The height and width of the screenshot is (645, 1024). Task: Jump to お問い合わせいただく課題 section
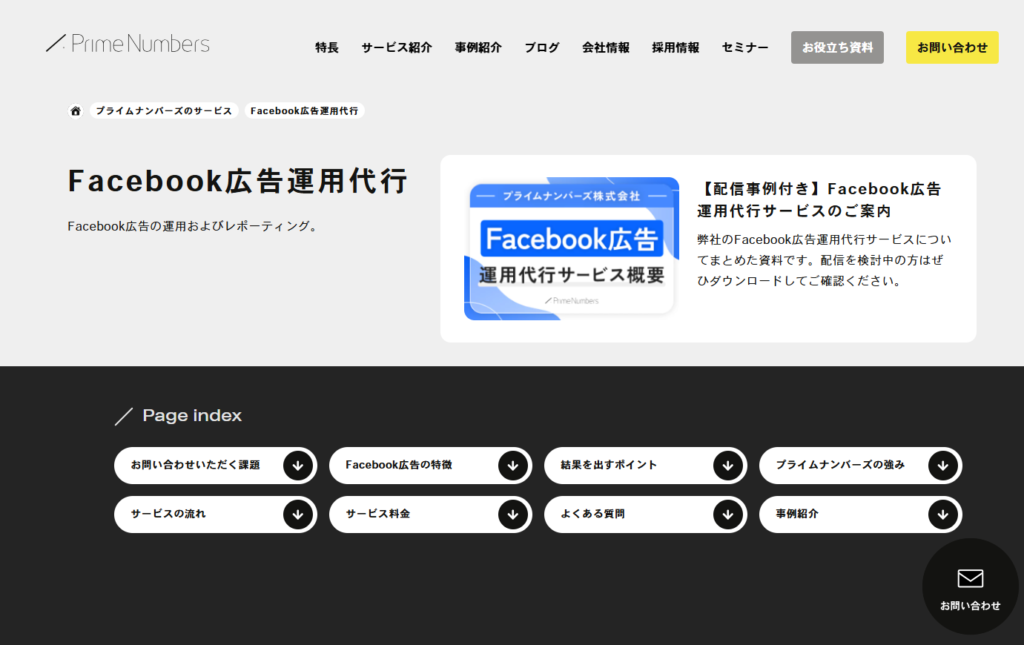216,465
